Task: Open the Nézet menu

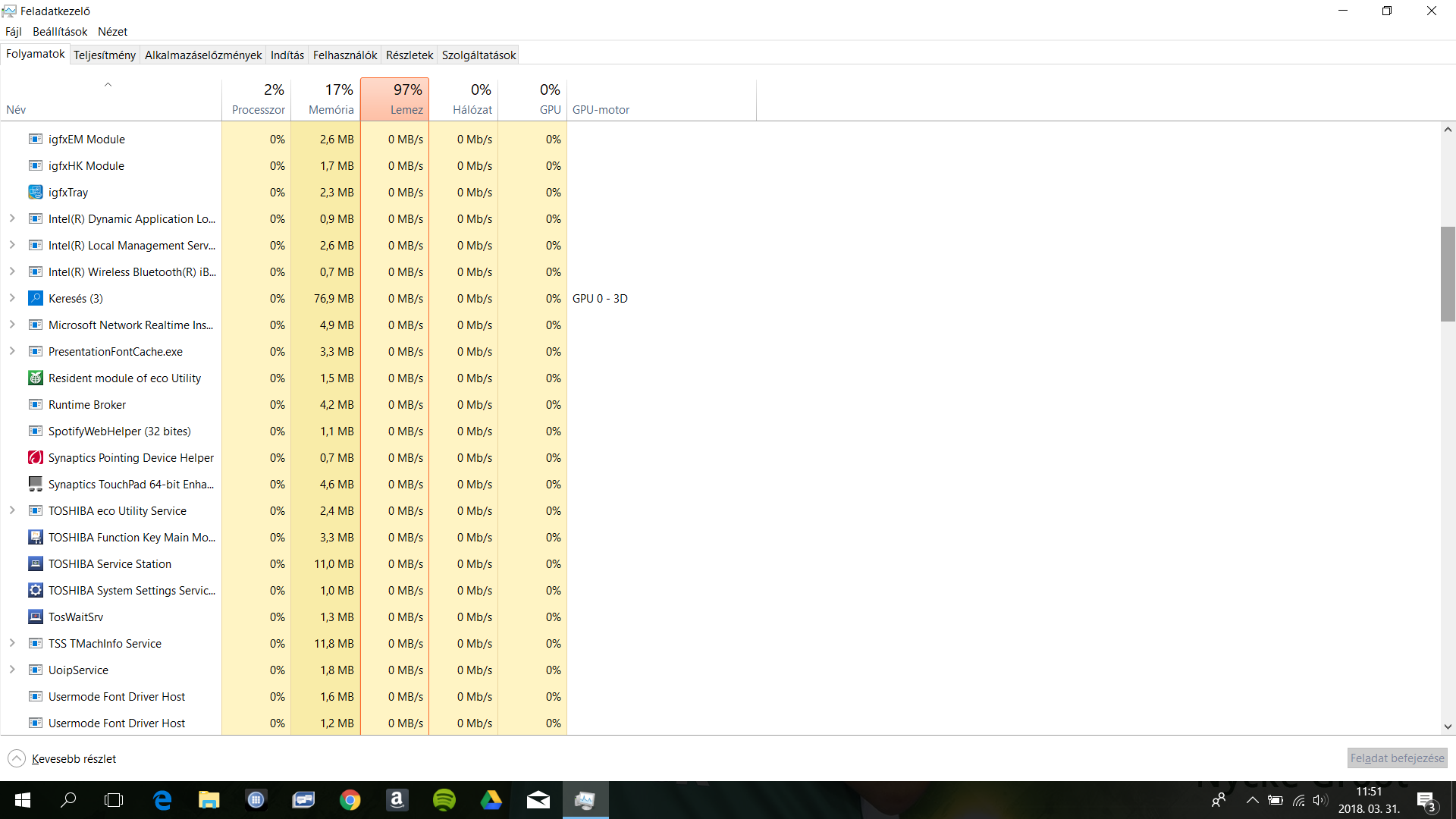Action: 112,31
